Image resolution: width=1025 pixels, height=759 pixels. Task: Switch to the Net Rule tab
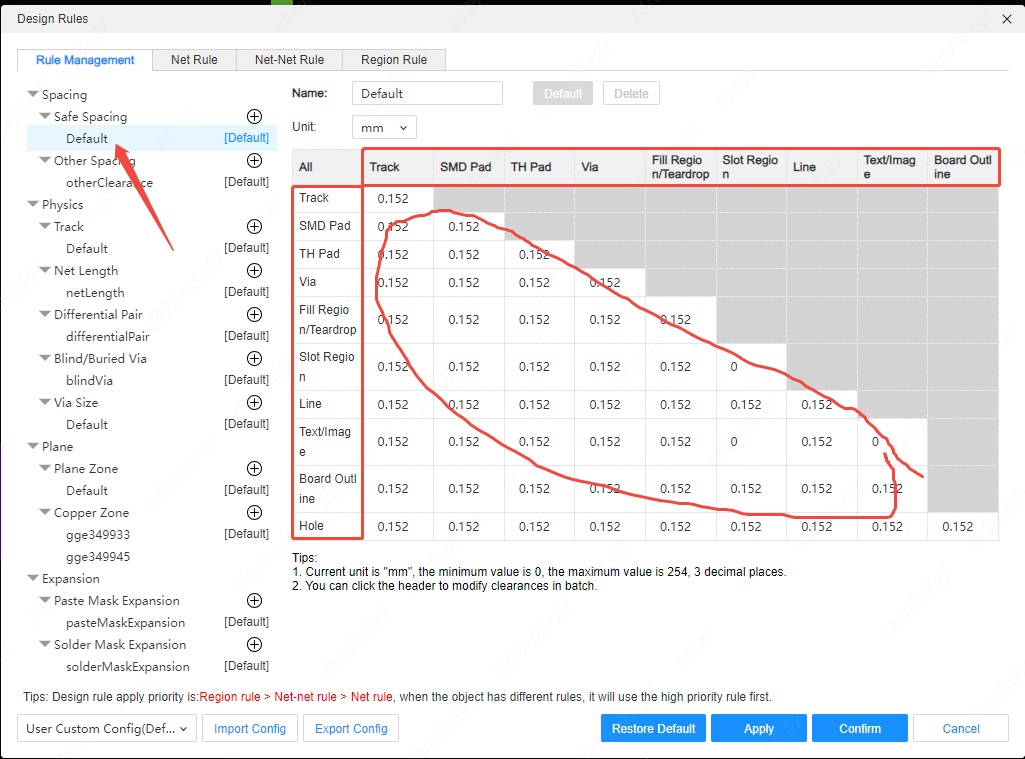pyautogui.click(x=194, y=60)
